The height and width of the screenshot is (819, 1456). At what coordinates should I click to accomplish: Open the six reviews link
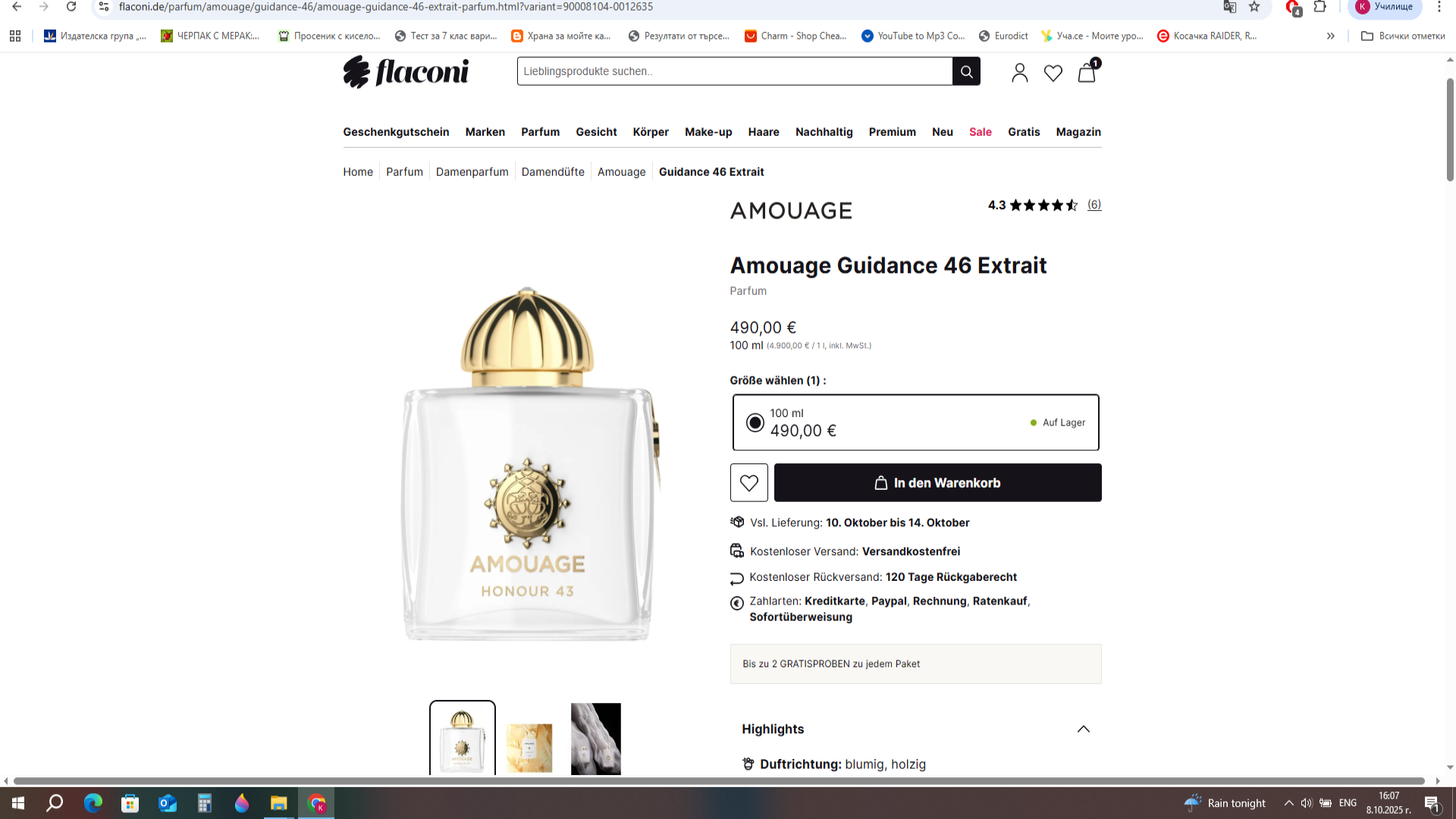pyautogui.click(x=1094, y=205)
